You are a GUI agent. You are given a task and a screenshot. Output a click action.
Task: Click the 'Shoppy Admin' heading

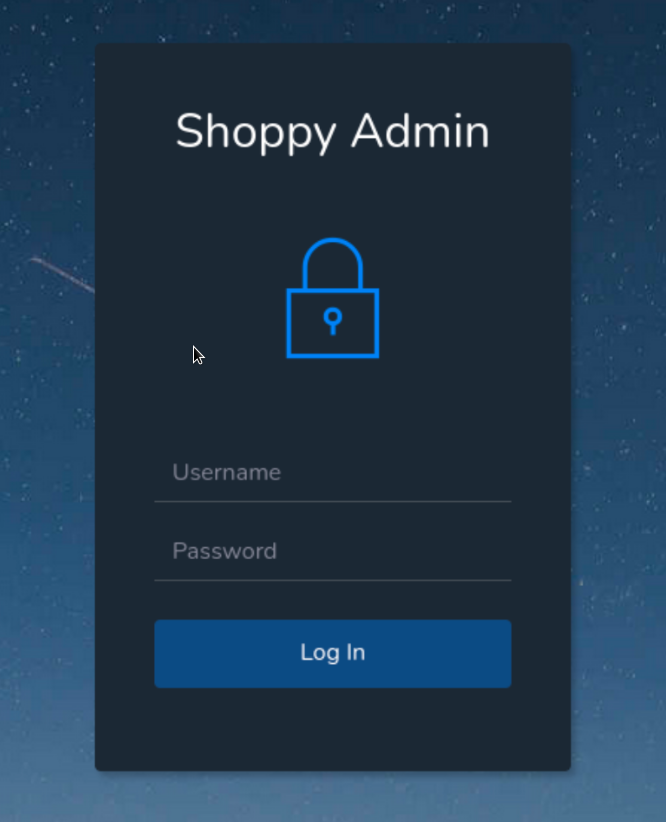332,133
